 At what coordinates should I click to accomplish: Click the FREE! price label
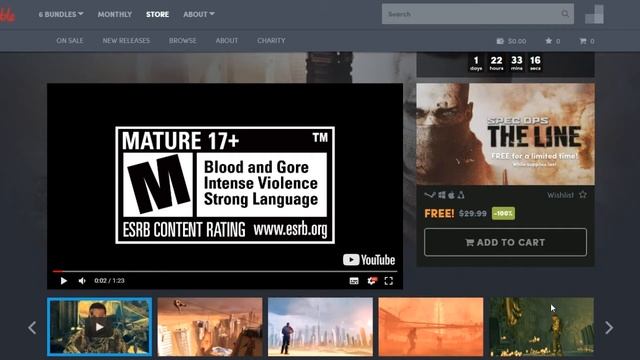pyautogui.click(x=439, y=213)
